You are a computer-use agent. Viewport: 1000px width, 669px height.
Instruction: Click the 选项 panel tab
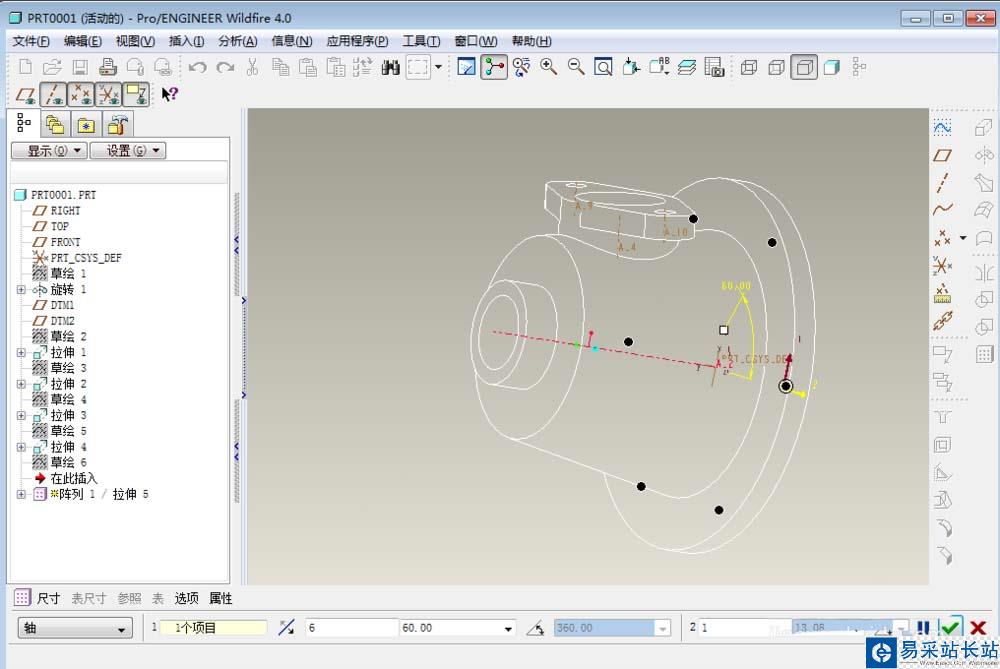click(x=186, y=598)
